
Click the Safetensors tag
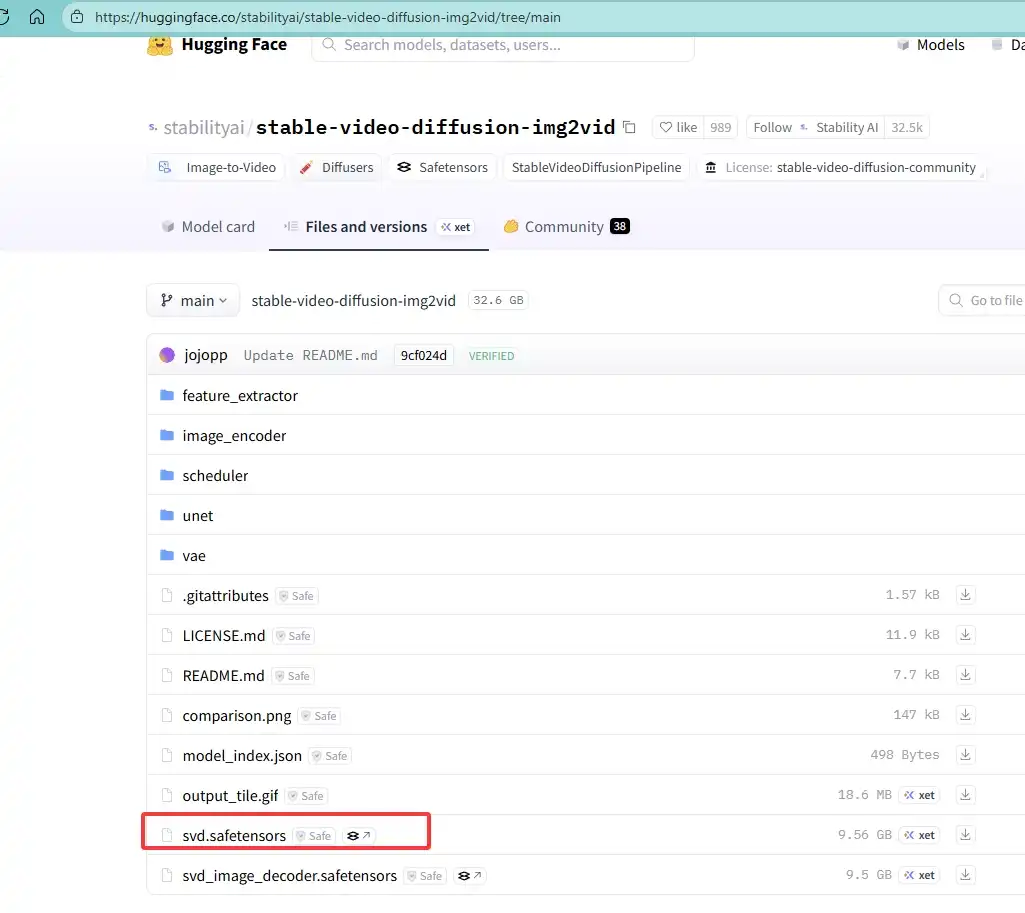coord(443,167)
